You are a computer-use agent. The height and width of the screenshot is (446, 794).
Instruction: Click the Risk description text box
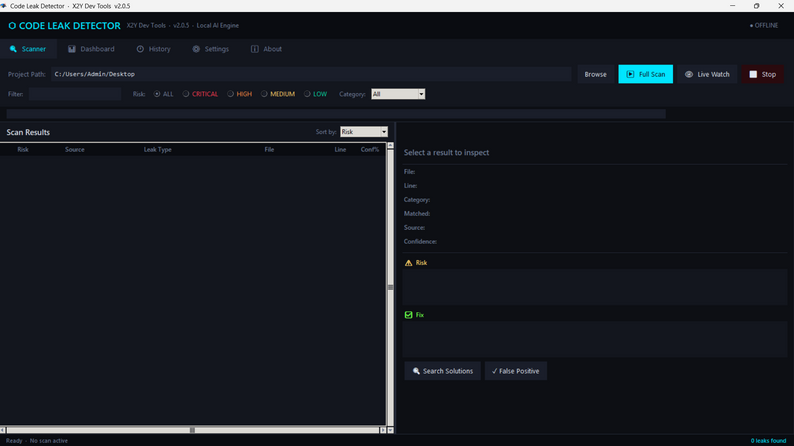(595, 287)
